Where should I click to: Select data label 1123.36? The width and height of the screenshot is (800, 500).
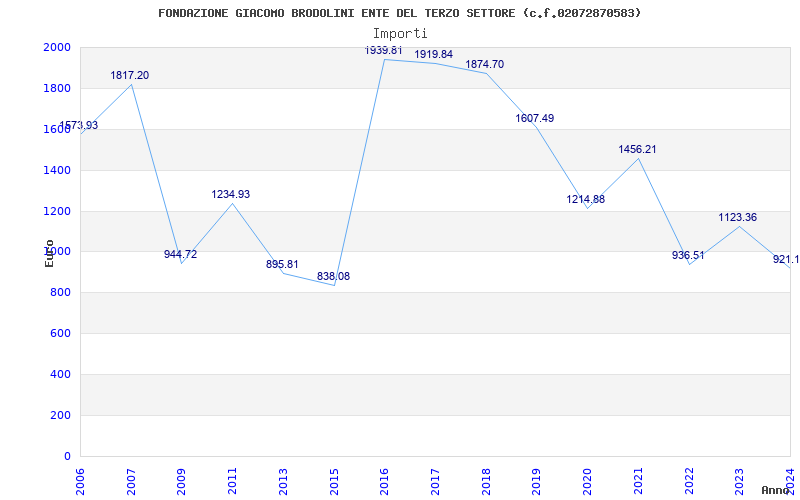[738, 217]
